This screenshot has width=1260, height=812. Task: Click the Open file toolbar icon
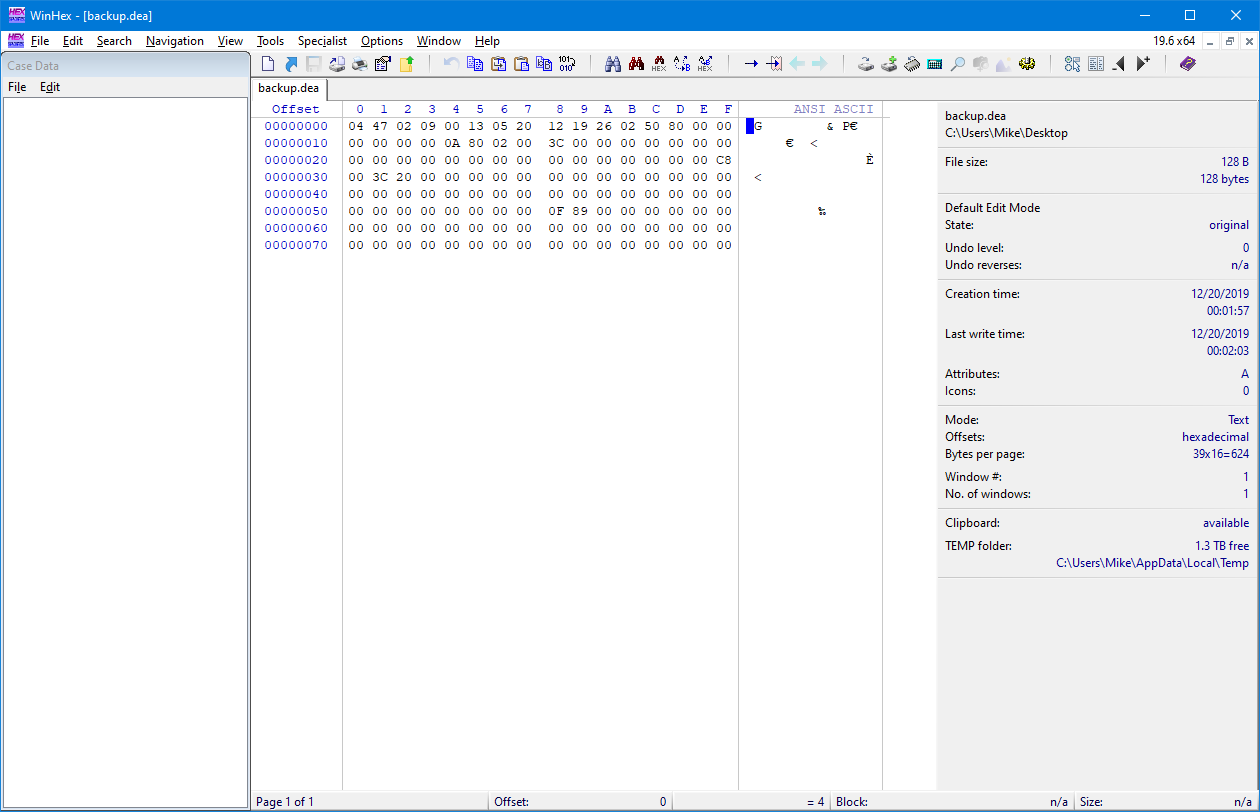[x=291, y=64]
